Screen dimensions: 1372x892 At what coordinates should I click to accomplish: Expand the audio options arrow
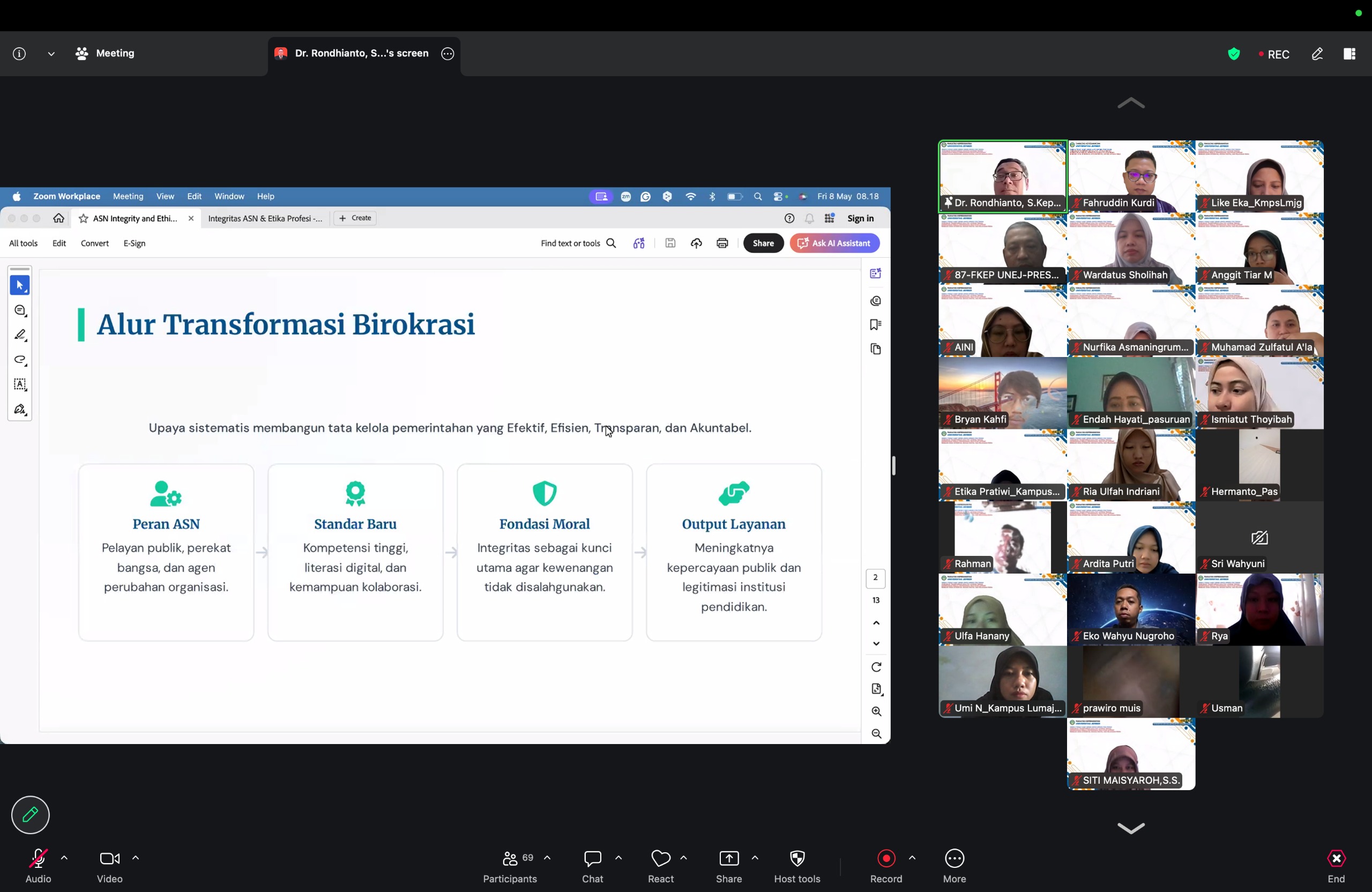pyautogui.click(x=64, y=858)
